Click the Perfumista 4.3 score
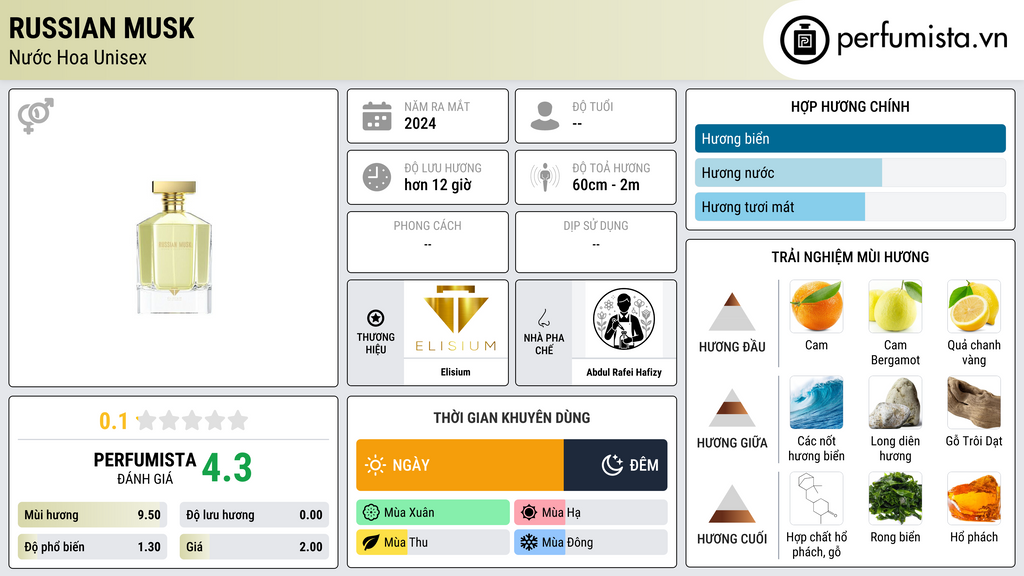The height and width of the screenshot is (576, 1024). (227, 468)
